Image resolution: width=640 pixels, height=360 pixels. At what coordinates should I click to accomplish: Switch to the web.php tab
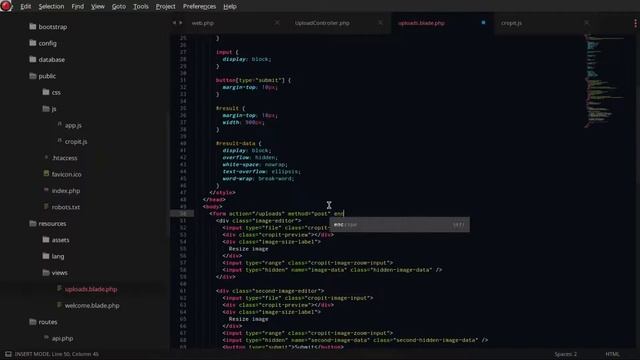pyautogui.click(x=203, y=23)
